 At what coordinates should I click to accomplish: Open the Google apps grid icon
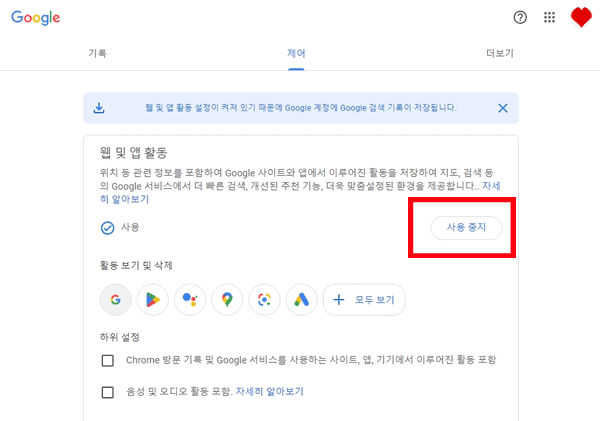coord(549,17)
